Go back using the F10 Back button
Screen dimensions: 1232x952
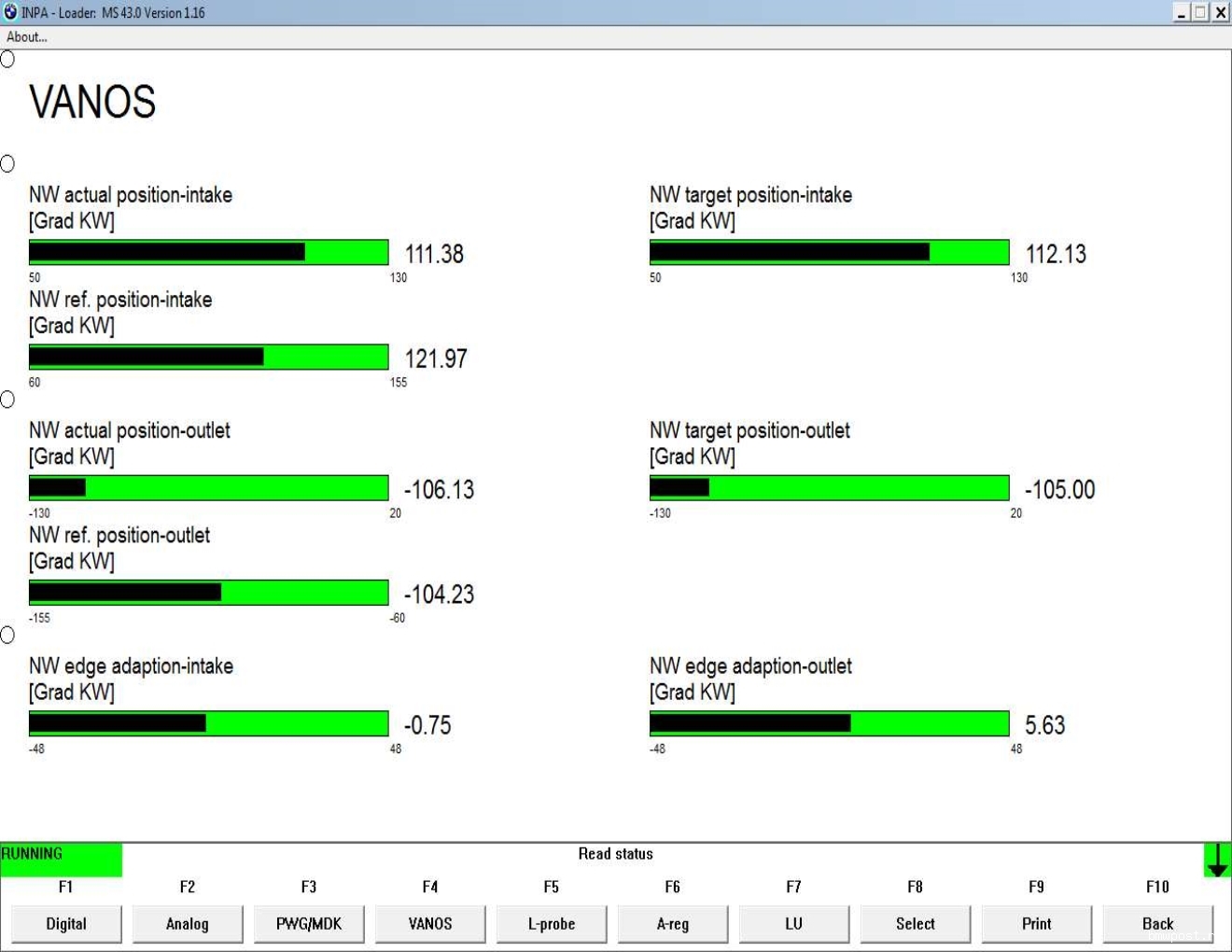click(x=1157, y=923)
